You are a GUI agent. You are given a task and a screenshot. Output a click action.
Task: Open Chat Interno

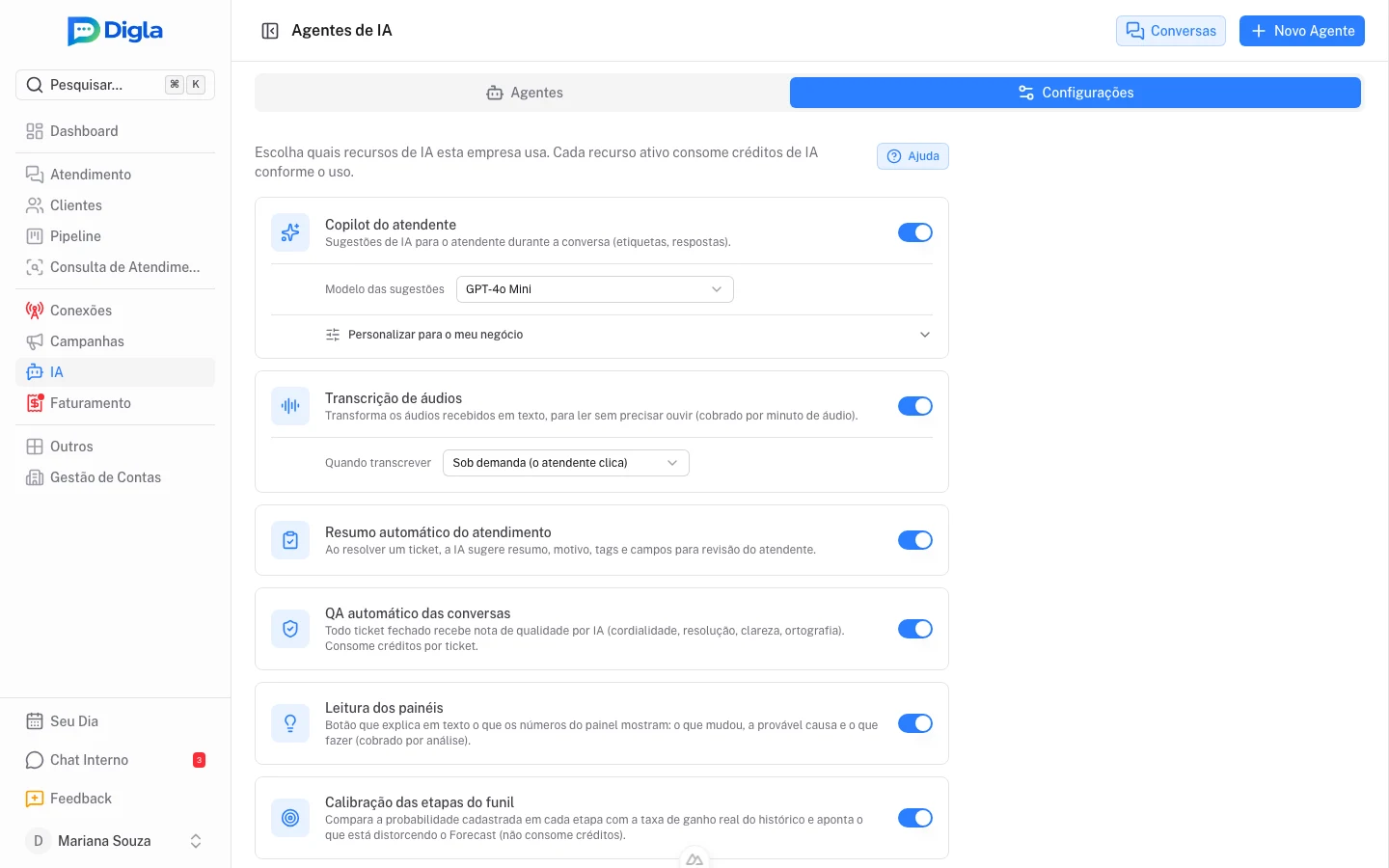(115, 760)
